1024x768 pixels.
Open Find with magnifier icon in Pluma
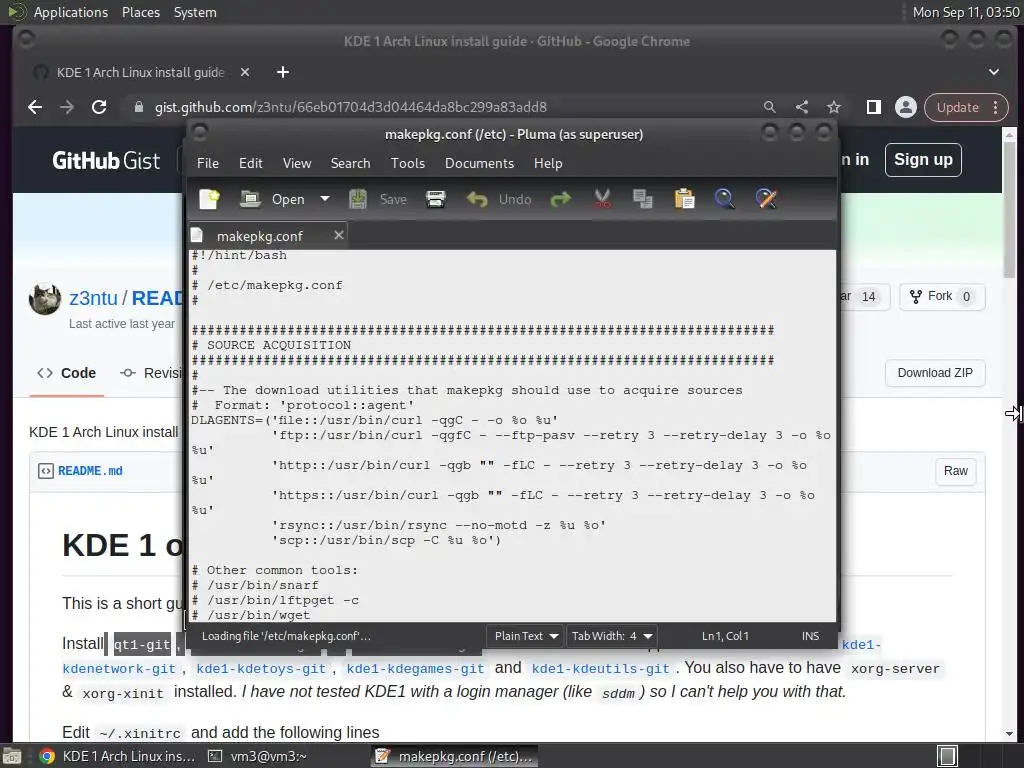pos(724,199)
